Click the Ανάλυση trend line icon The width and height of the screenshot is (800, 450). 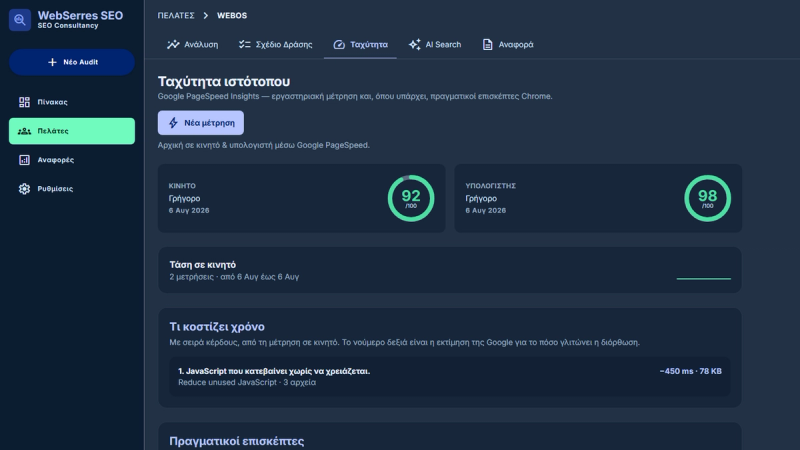(x=173, y=44)
